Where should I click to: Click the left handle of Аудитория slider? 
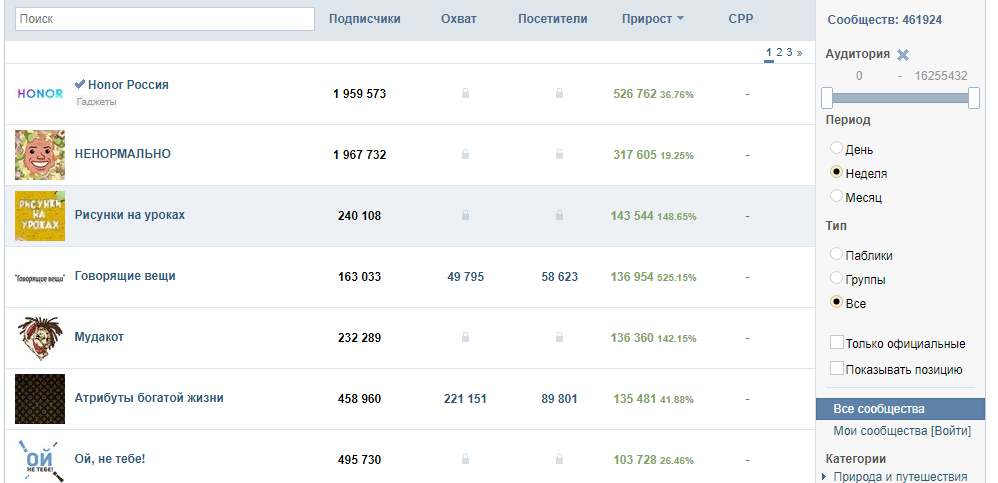coord(827,98)
